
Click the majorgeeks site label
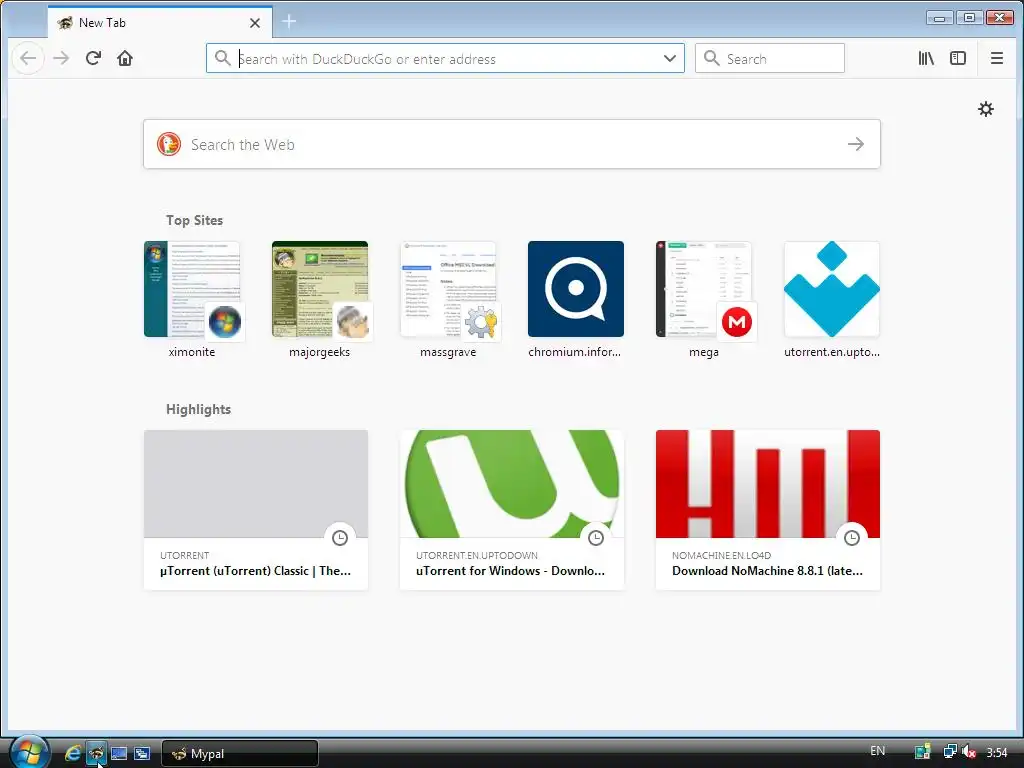(x=320, y=352)
